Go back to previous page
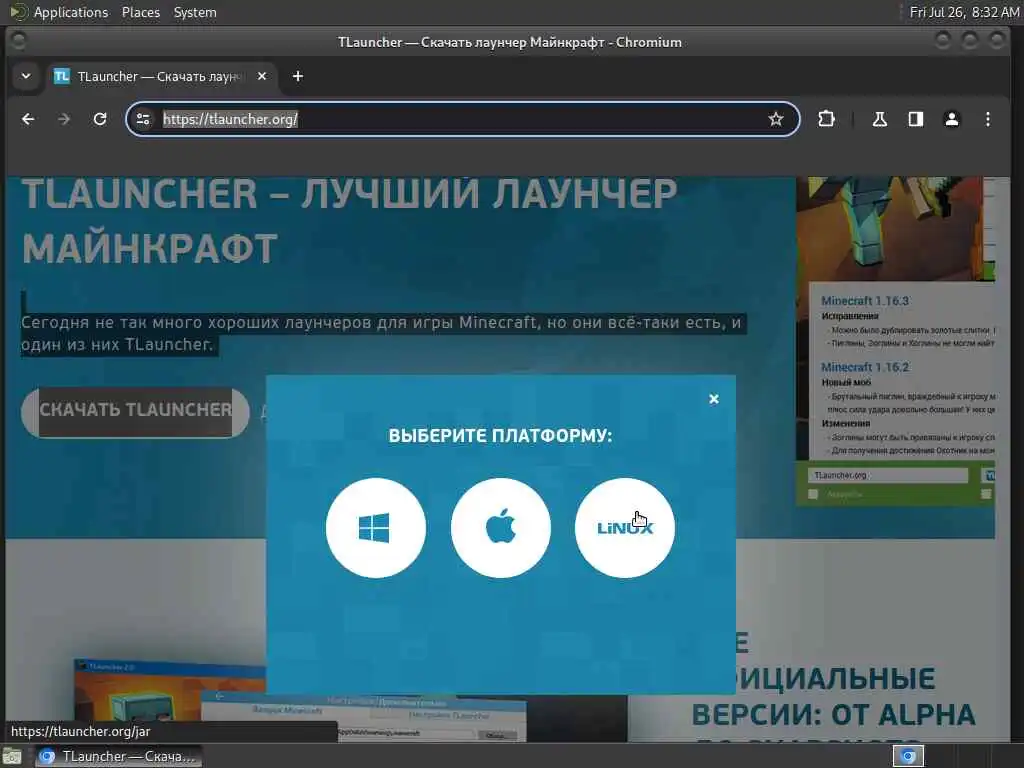1024x768 pixels. point(28,119)
